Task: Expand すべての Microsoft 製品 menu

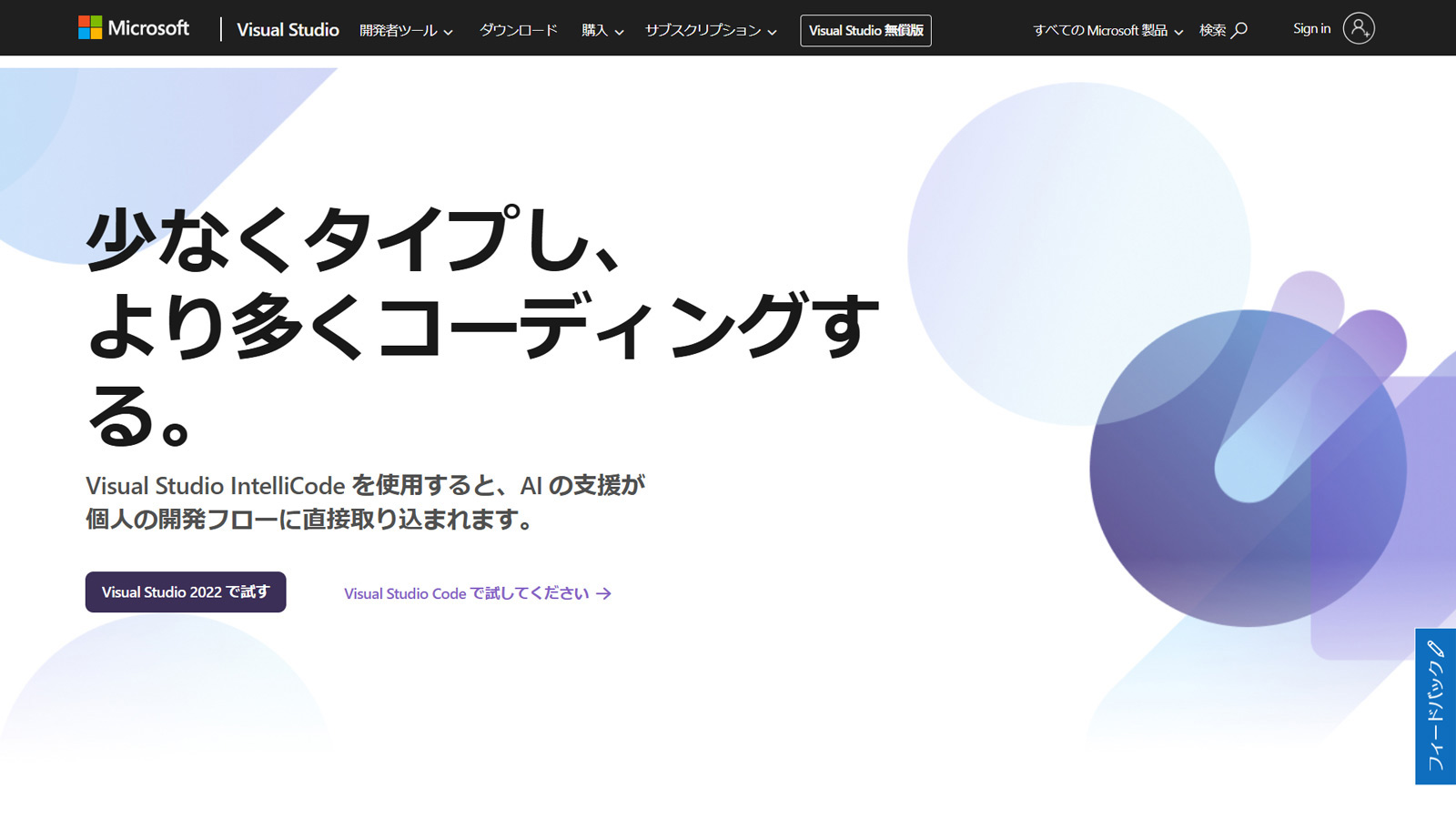Action: pyautogui.click(x=1107, y=30)
